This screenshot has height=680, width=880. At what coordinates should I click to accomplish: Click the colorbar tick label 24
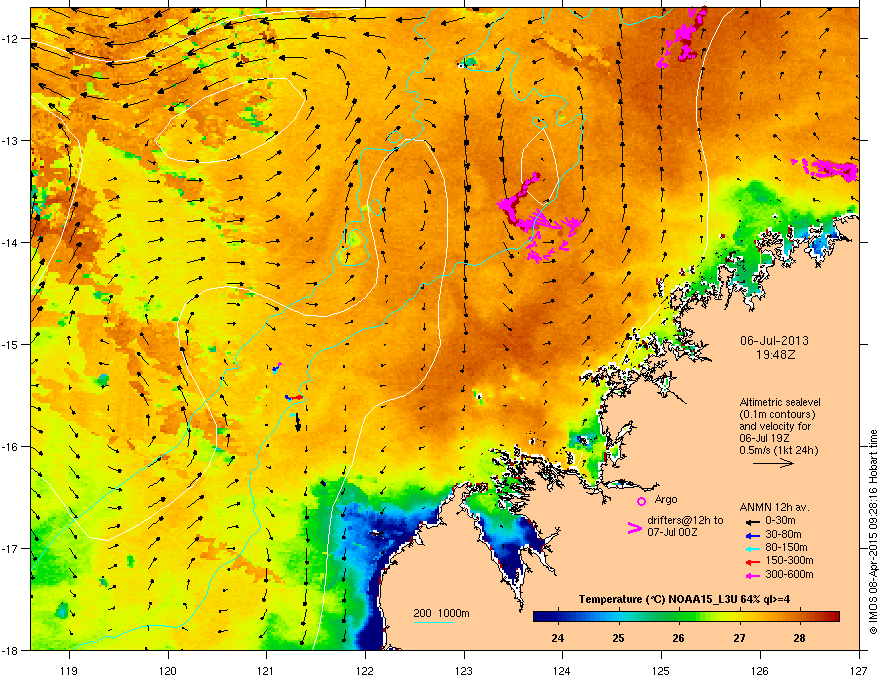[558, 638]
